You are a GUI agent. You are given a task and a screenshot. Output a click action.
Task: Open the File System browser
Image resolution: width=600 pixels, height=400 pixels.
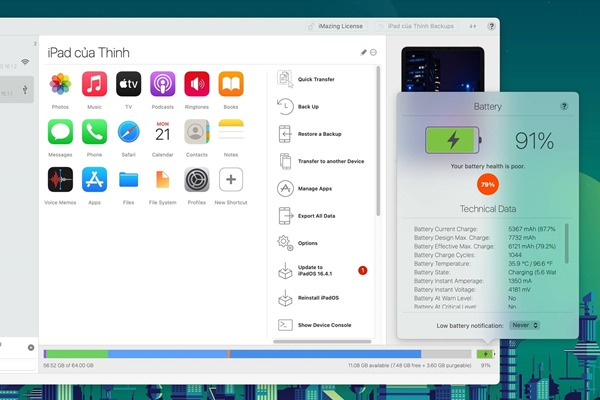pyautogui.click(x=163, y=180)
